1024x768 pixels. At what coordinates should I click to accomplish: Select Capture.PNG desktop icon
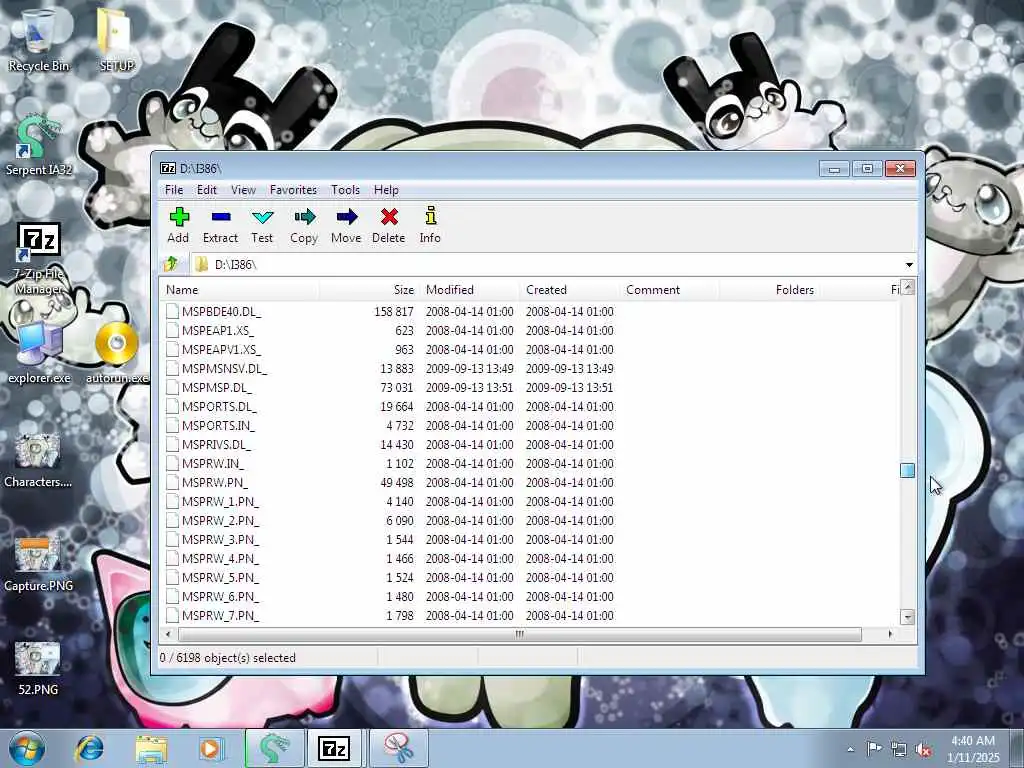(38, 563)
